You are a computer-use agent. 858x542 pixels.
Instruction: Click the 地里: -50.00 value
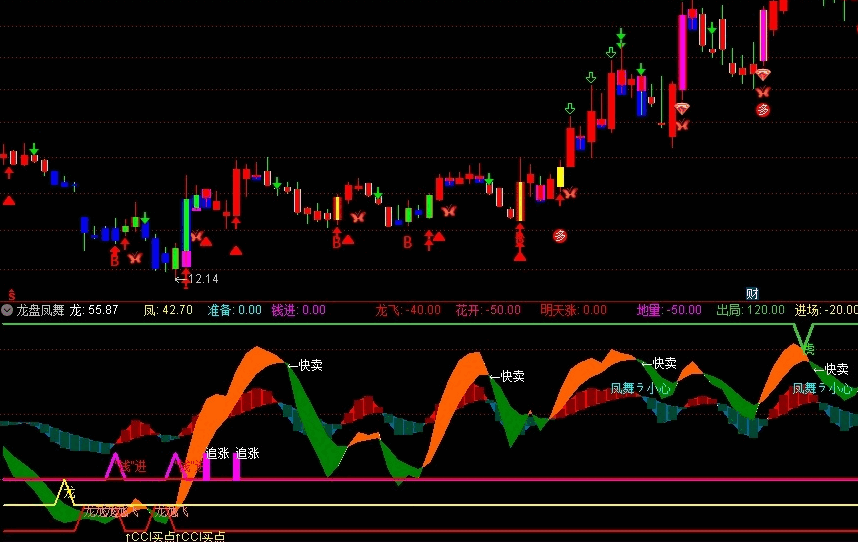(669, 311)
